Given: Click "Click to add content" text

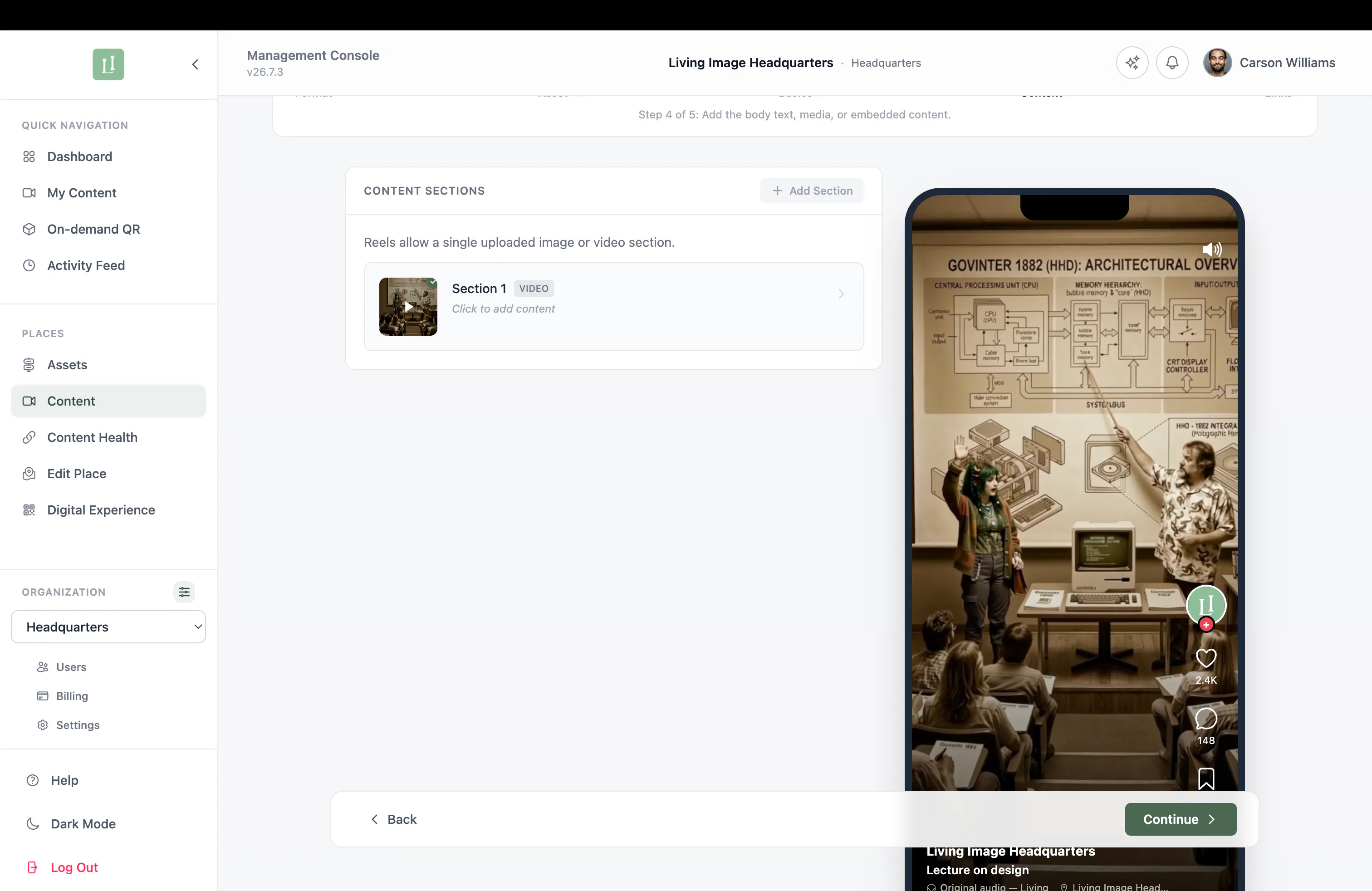Looking at the screenshot, I should pos(503,309).
